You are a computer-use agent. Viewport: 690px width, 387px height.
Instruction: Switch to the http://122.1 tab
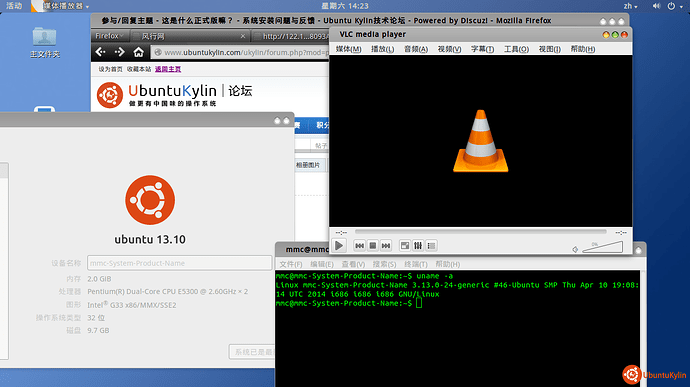point(291,36)
